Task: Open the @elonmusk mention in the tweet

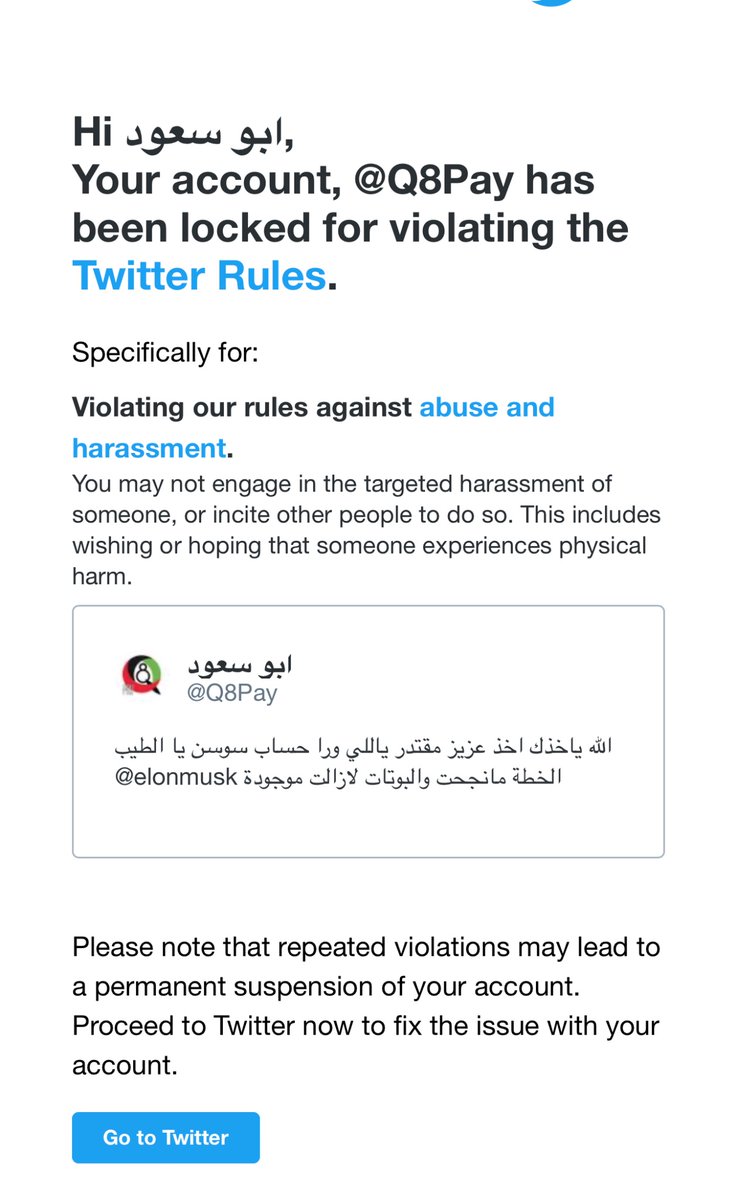Action: point(177,777)
